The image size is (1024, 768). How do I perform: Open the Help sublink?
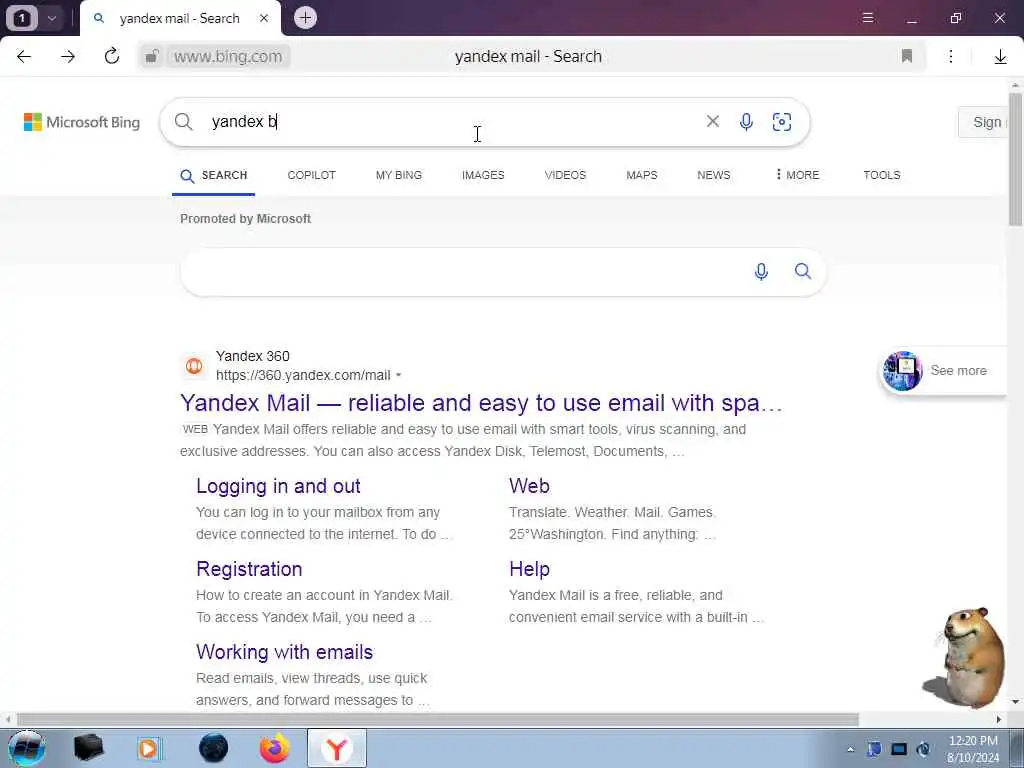[x=529, y=569]
